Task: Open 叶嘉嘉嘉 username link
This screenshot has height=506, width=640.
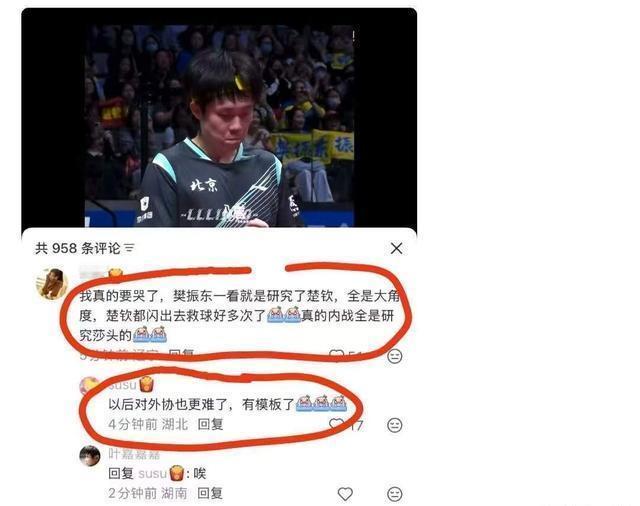Action: tap(134, 454)
